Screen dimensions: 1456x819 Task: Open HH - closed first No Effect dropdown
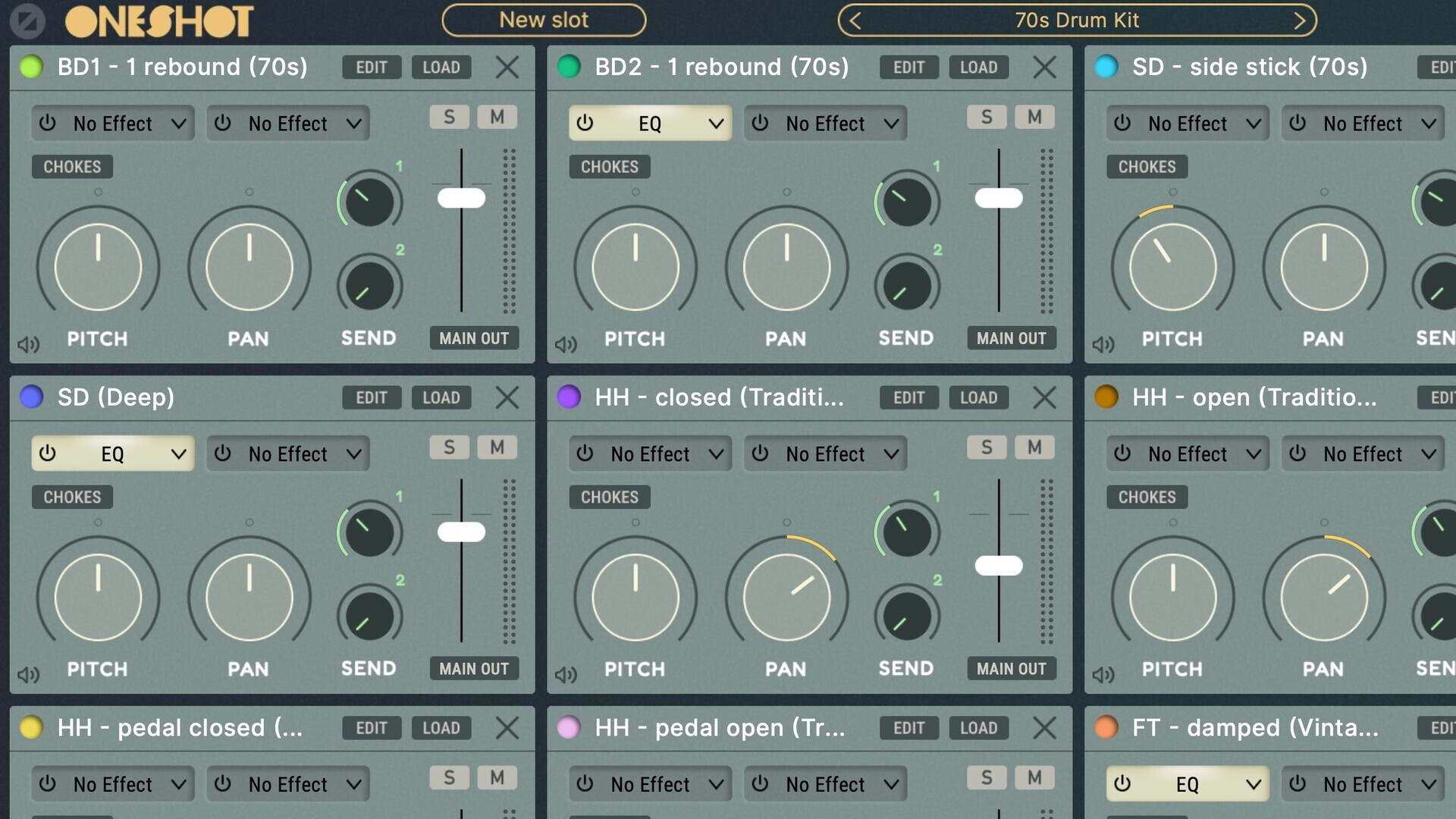pyautogui.click(x=650, y=454)
